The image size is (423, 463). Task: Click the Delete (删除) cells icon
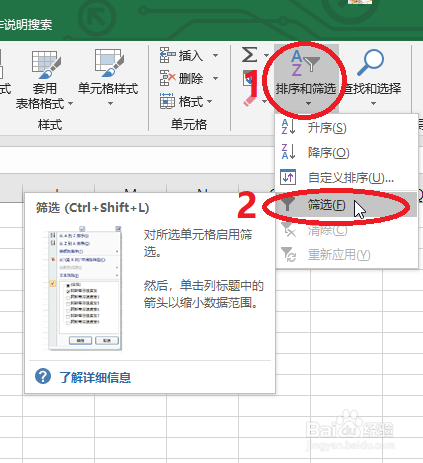pos(167,78)
